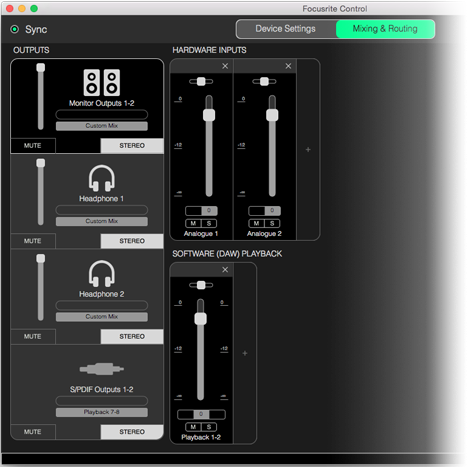The image size is (467, 467).
Task: Mute Analogue 1 with the M button
Action: (x=193, y=223)
